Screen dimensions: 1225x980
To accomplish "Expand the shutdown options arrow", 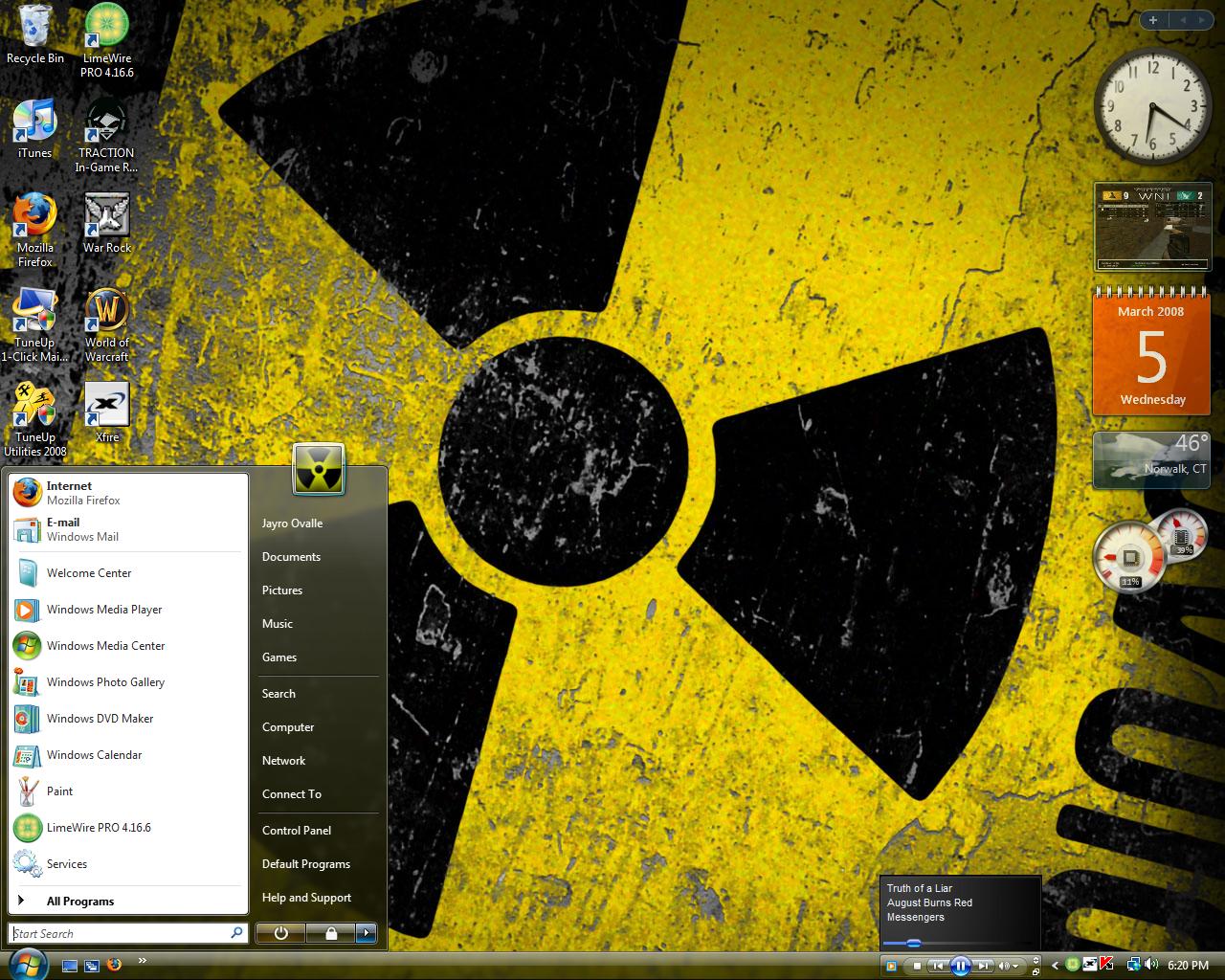I will point(367,933).
